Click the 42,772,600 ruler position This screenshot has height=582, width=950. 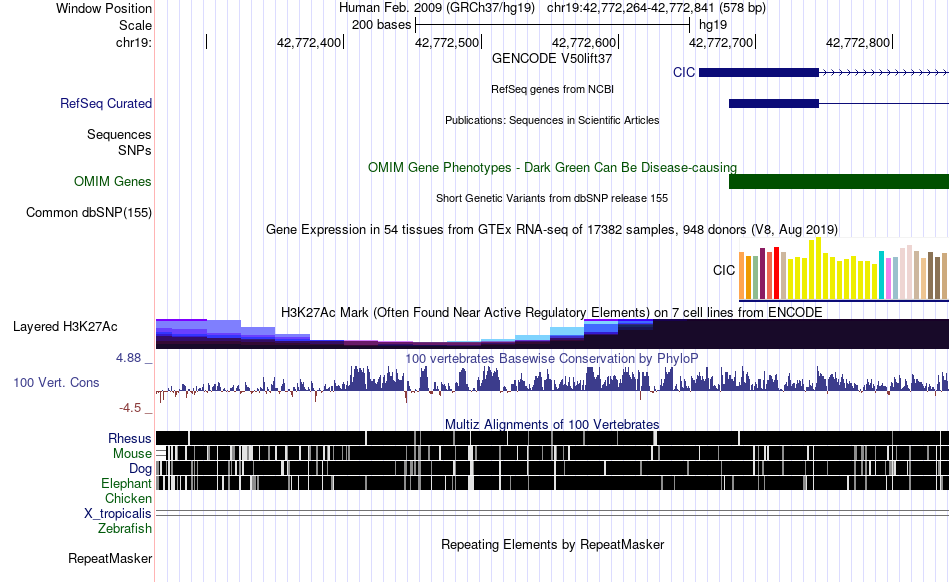[583, 42]
